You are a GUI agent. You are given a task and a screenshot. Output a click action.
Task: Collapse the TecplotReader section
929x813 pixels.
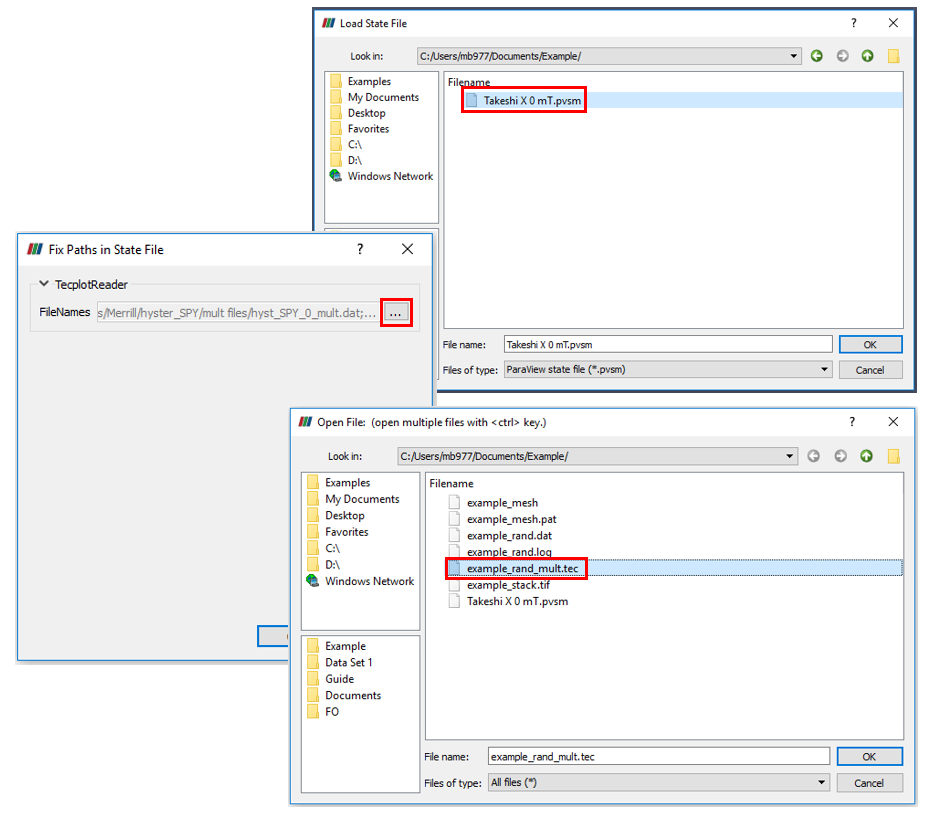coord(44,285)
